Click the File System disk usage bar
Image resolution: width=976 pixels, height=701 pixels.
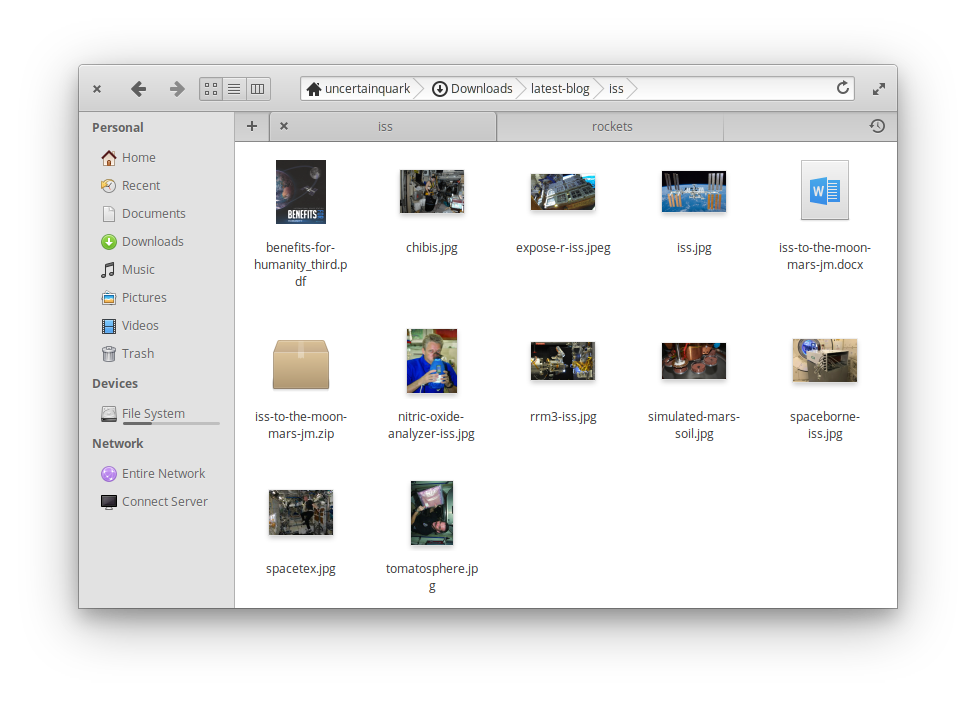(x=171, y=423)
